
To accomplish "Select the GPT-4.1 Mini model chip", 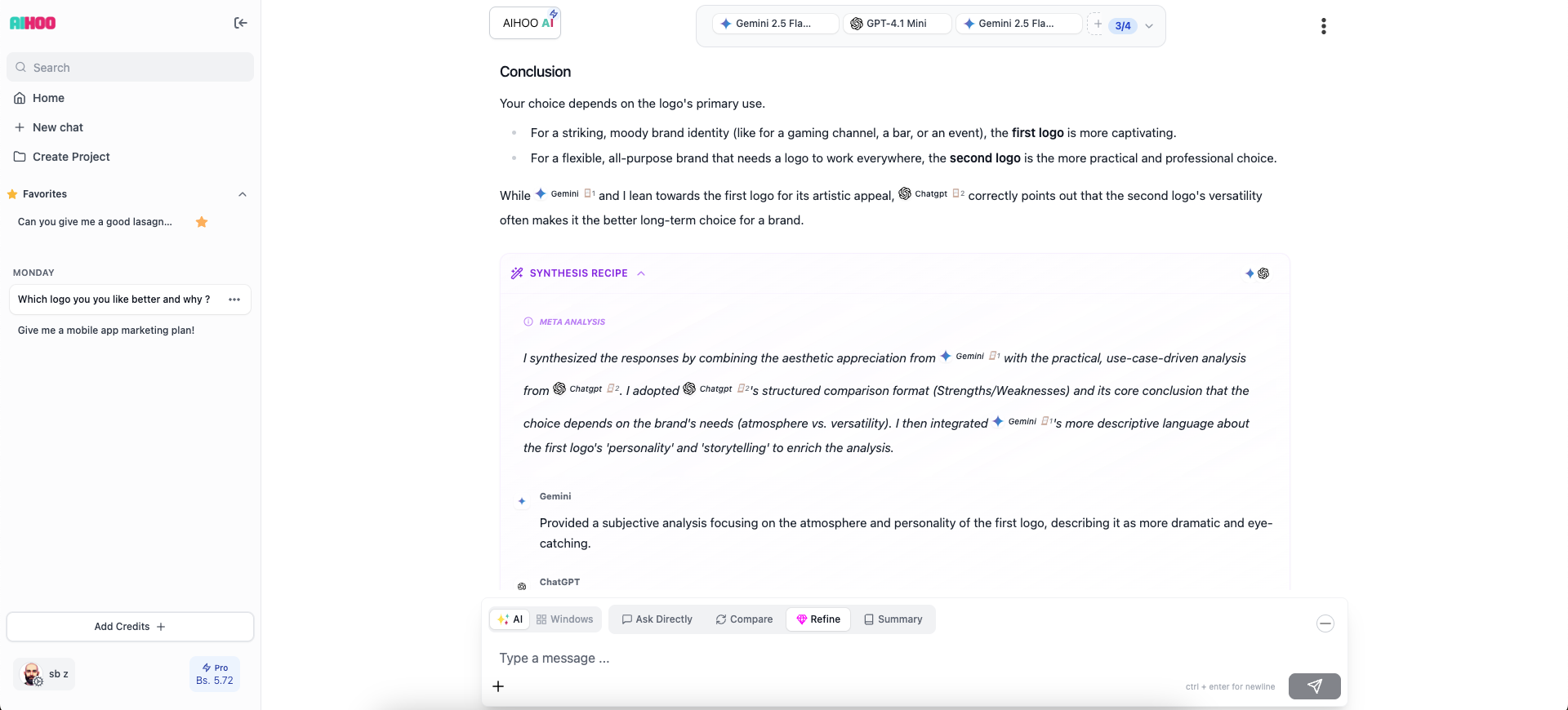I will (x=897, y=24).
